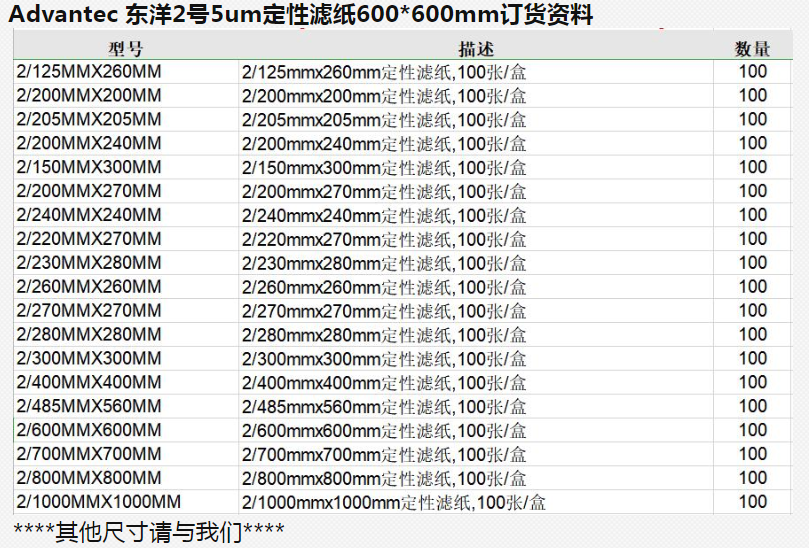
Task: Click the 描述 column header
Action: click(x=476, y=49)
